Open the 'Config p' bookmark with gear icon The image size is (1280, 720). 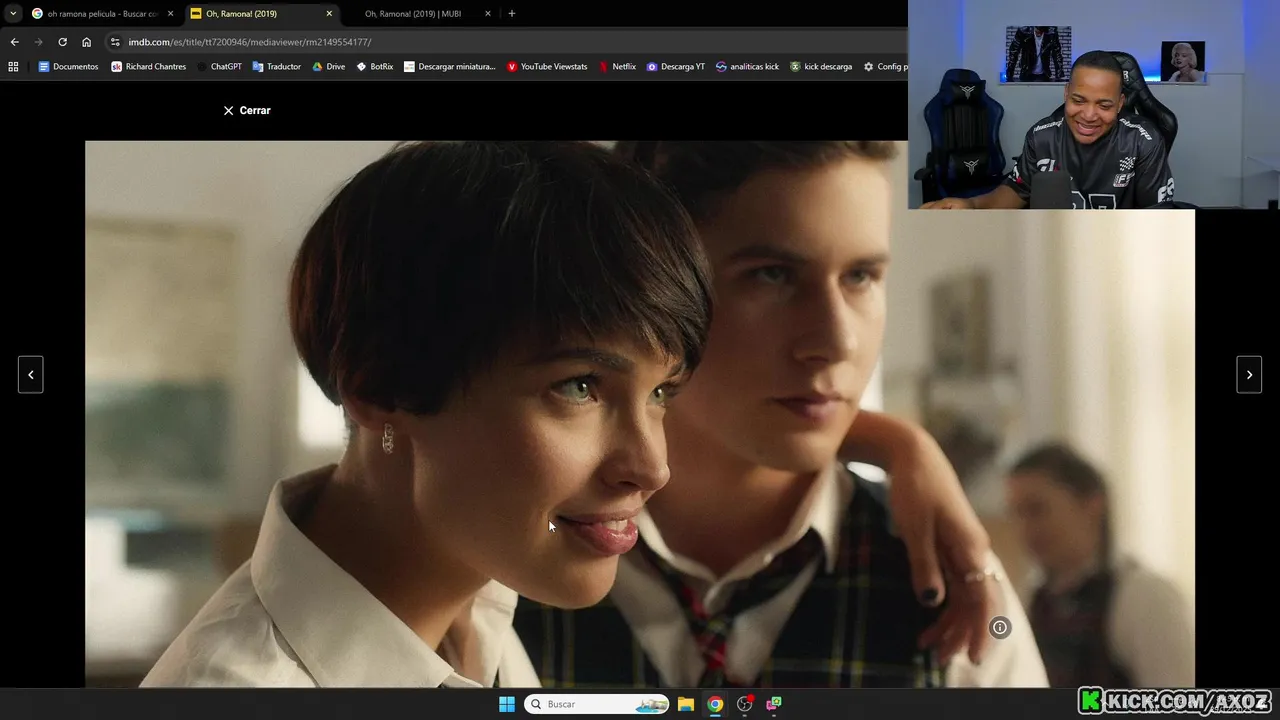point(885,67)
